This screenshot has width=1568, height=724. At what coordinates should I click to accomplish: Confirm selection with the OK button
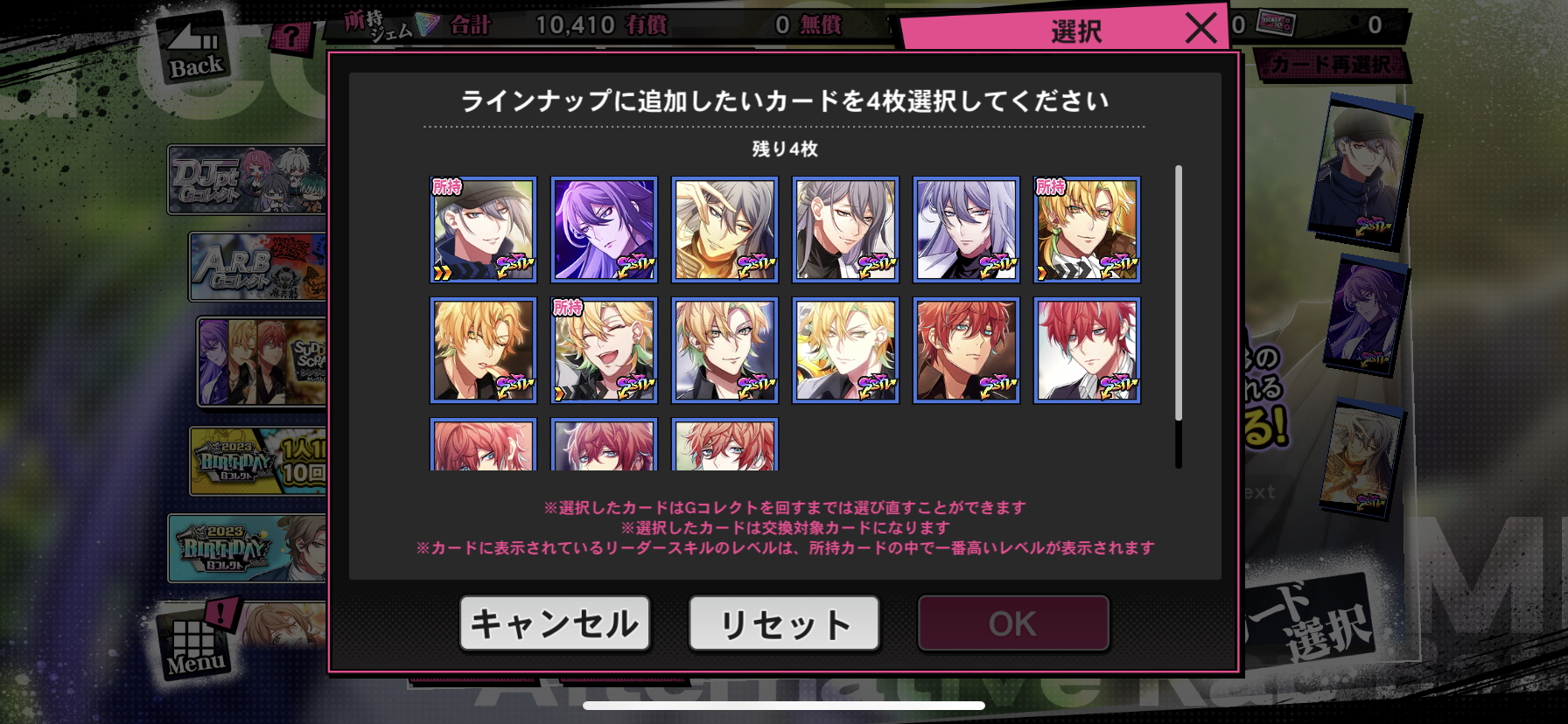tap(1013, 623)
